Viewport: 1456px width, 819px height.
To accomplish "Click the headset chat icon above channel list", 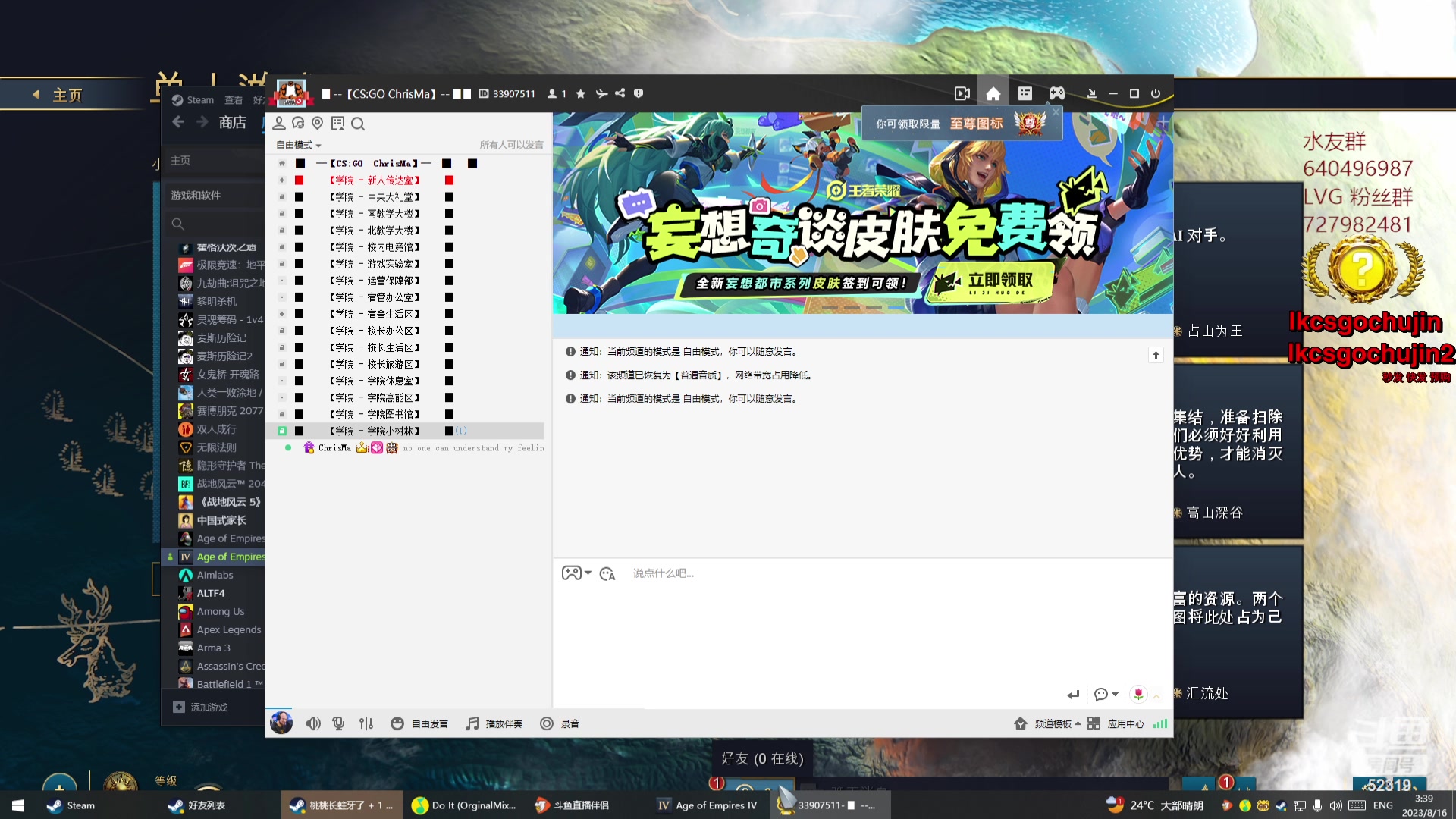I will coord(298,124).
